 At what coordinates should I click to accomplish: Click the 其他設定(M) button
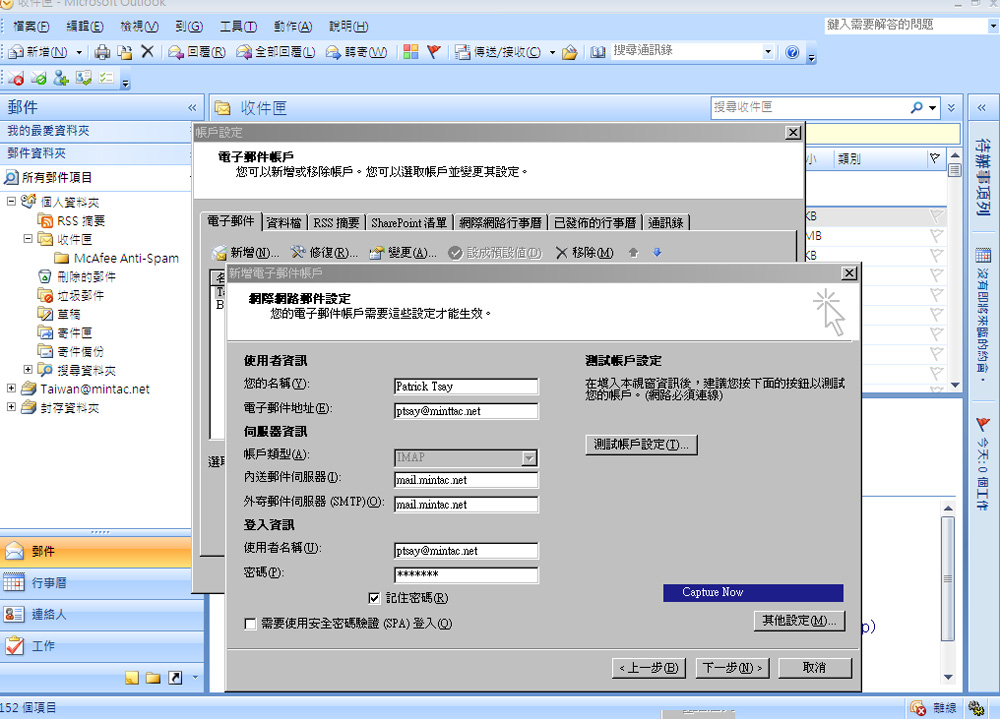pos(798,620)
